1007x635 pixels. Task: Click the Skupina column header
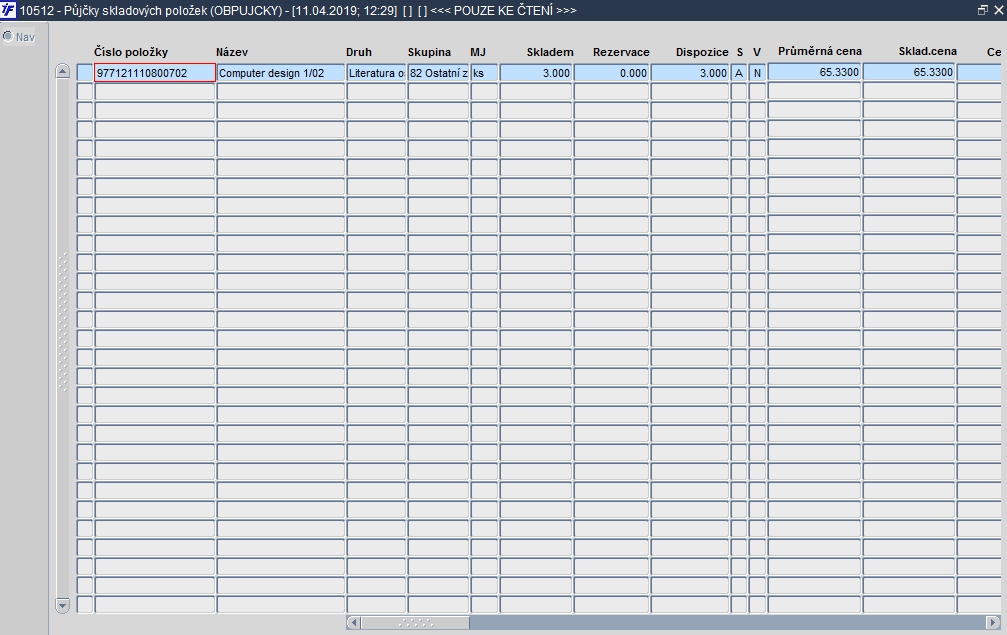pos(429,52)
